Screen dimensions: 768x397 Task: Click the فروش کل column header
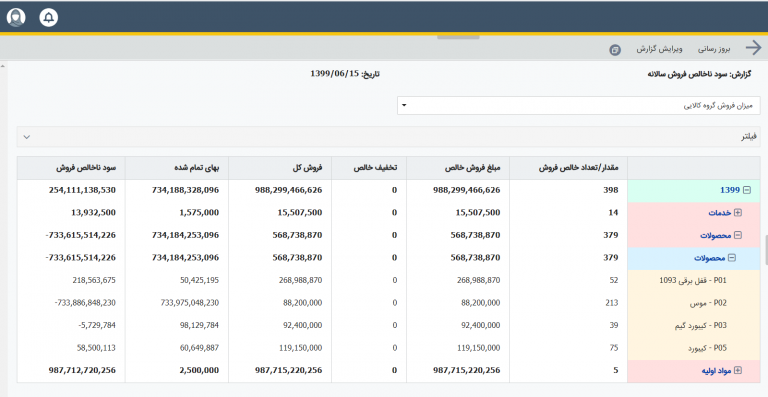(308, 167)
